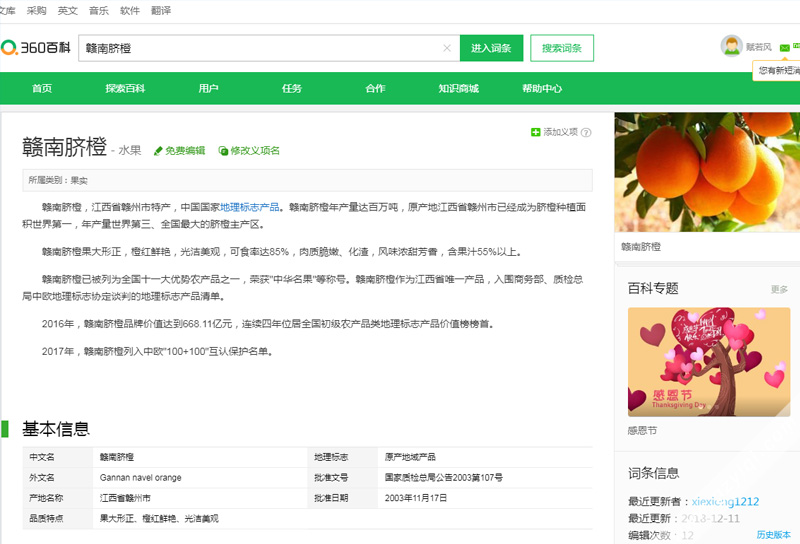
Task: Click the 免费编辑 pencil icon
Action: click(158, 151)
